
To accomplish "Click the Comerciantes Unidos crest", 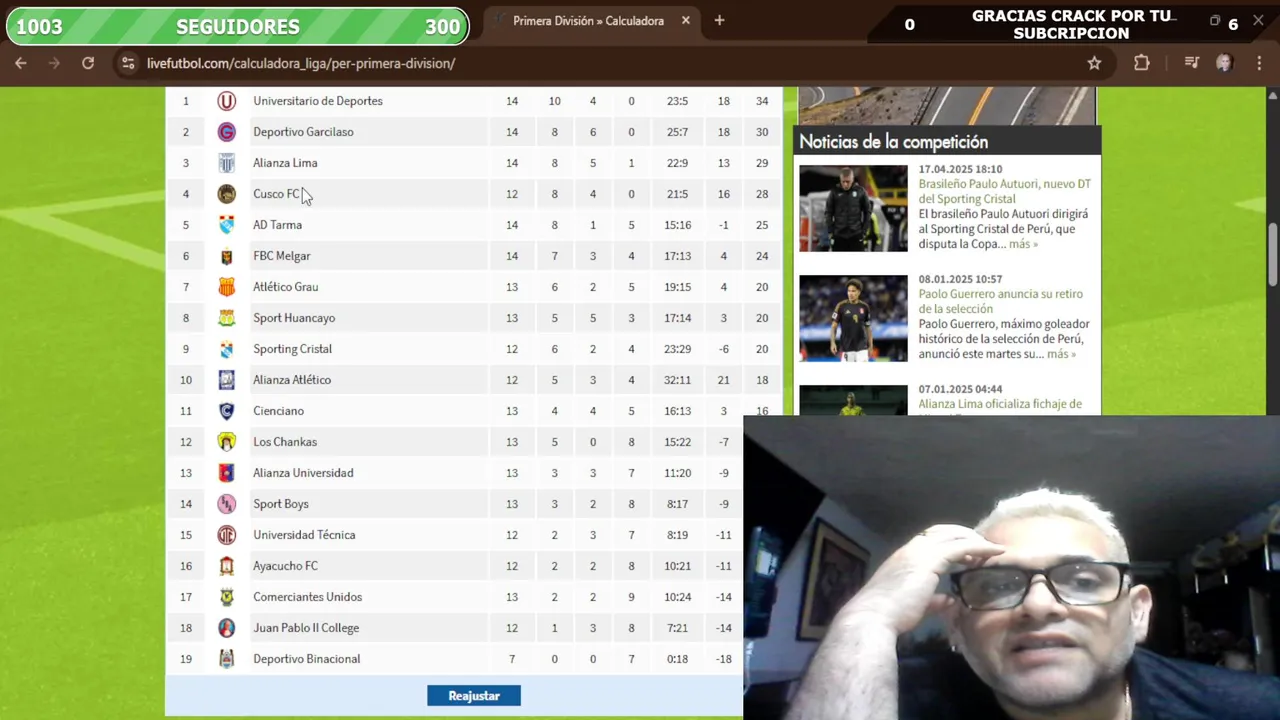I will [227, 597].
